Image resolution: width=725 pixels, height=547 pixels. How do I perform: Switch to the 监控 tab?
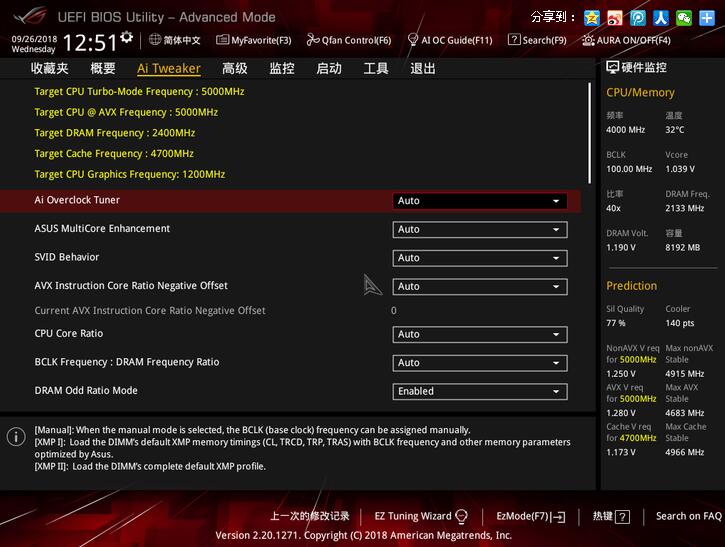click(282, 68)
